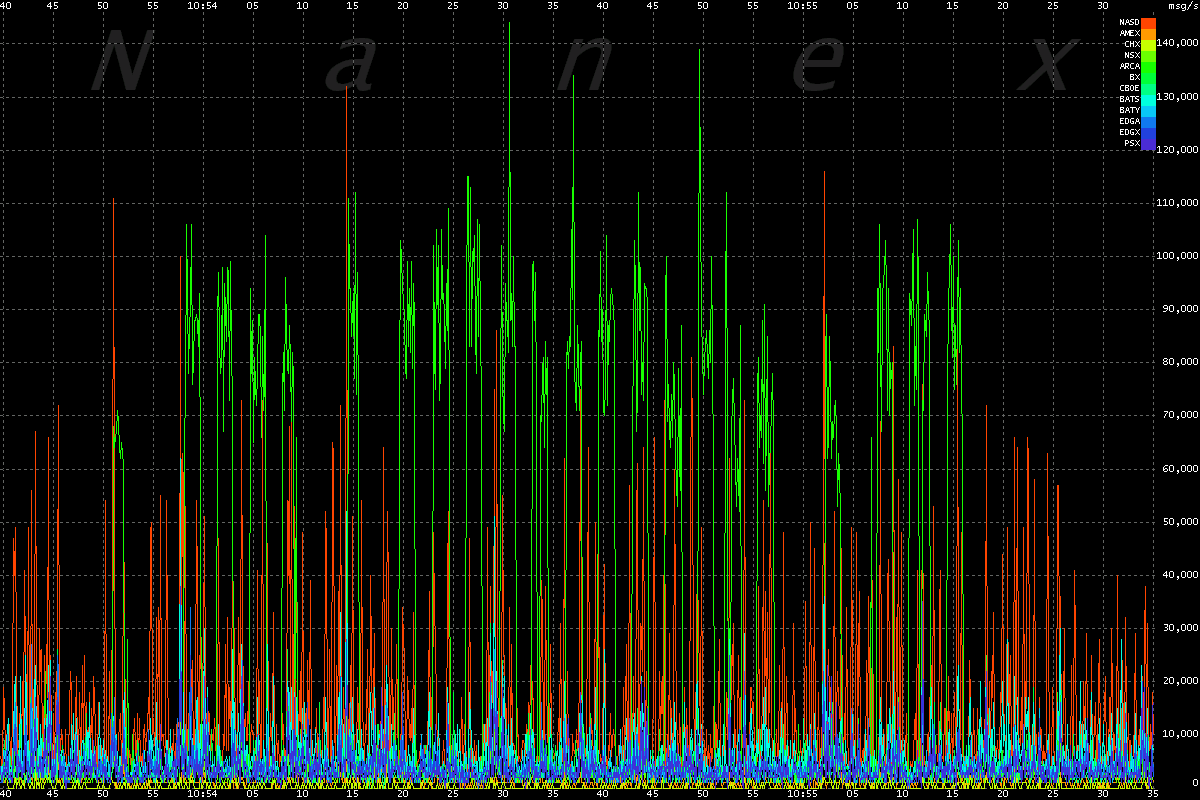Click the red NASD color swatch
The image size is (1200, 800).
pyautogui.click(x=1149, y=21)
